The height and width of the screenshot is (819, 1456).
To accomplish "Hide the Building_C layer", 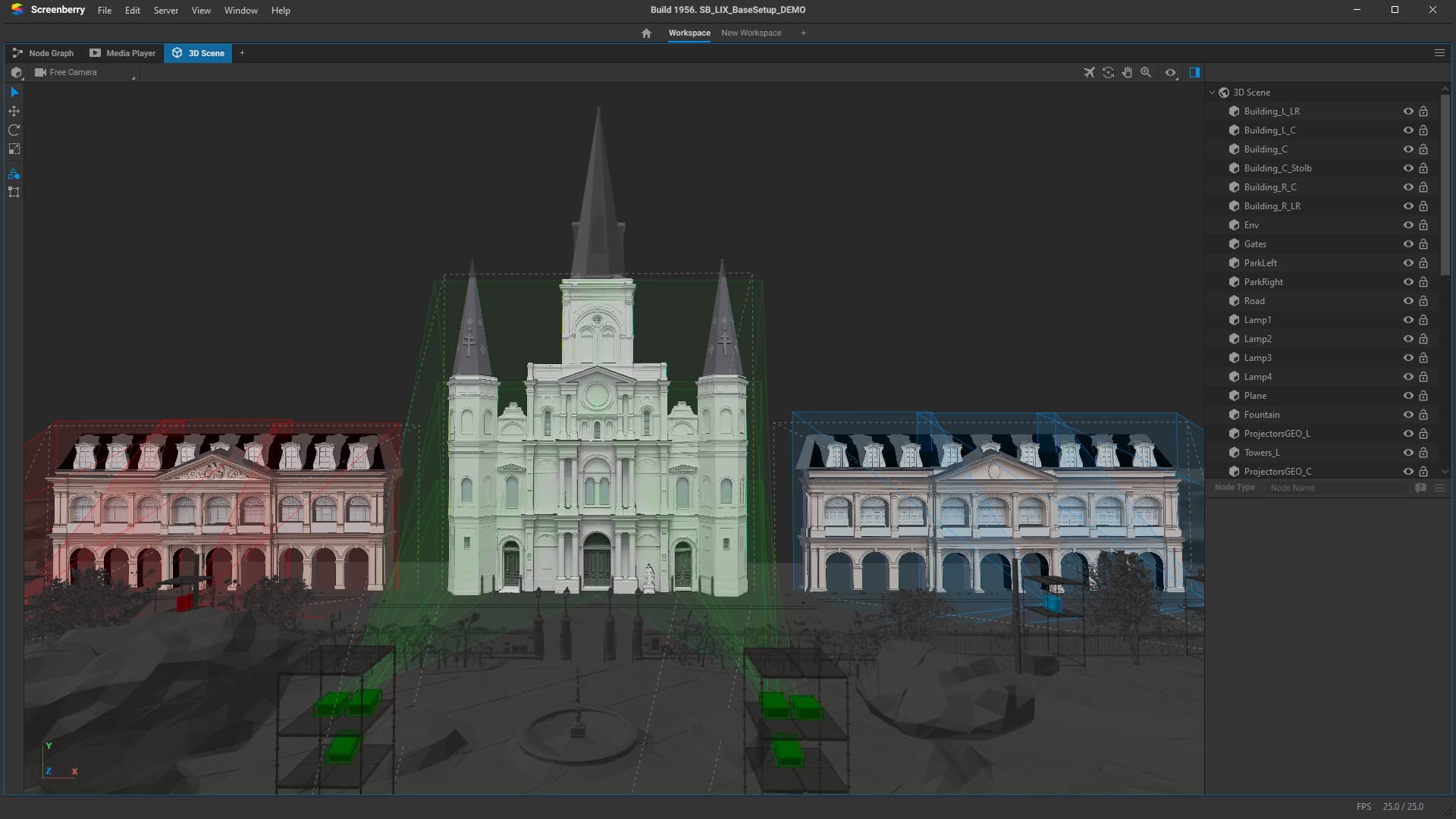I will [x=1407, y=149].
